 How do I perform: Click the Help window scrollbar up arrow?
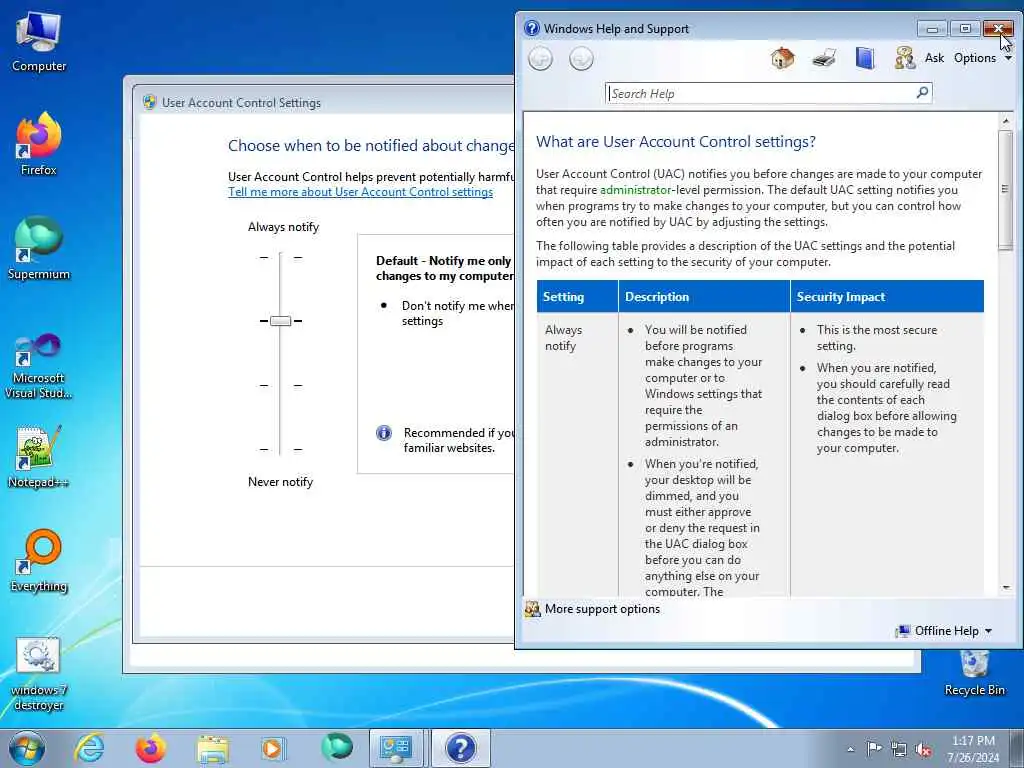(x=1006, y=121)
